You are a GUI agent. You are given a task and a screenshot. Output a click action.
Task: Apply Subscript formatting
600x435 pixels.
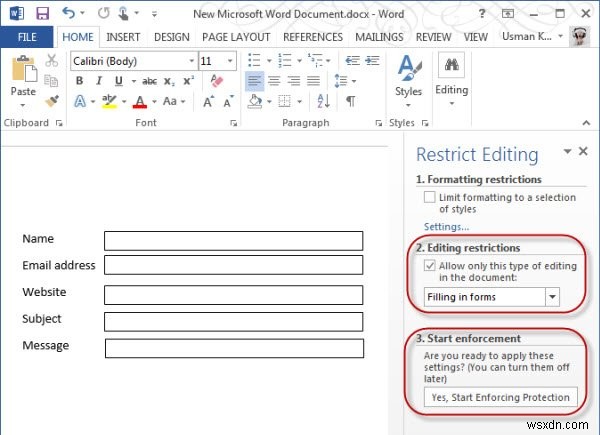coord(169,81)
